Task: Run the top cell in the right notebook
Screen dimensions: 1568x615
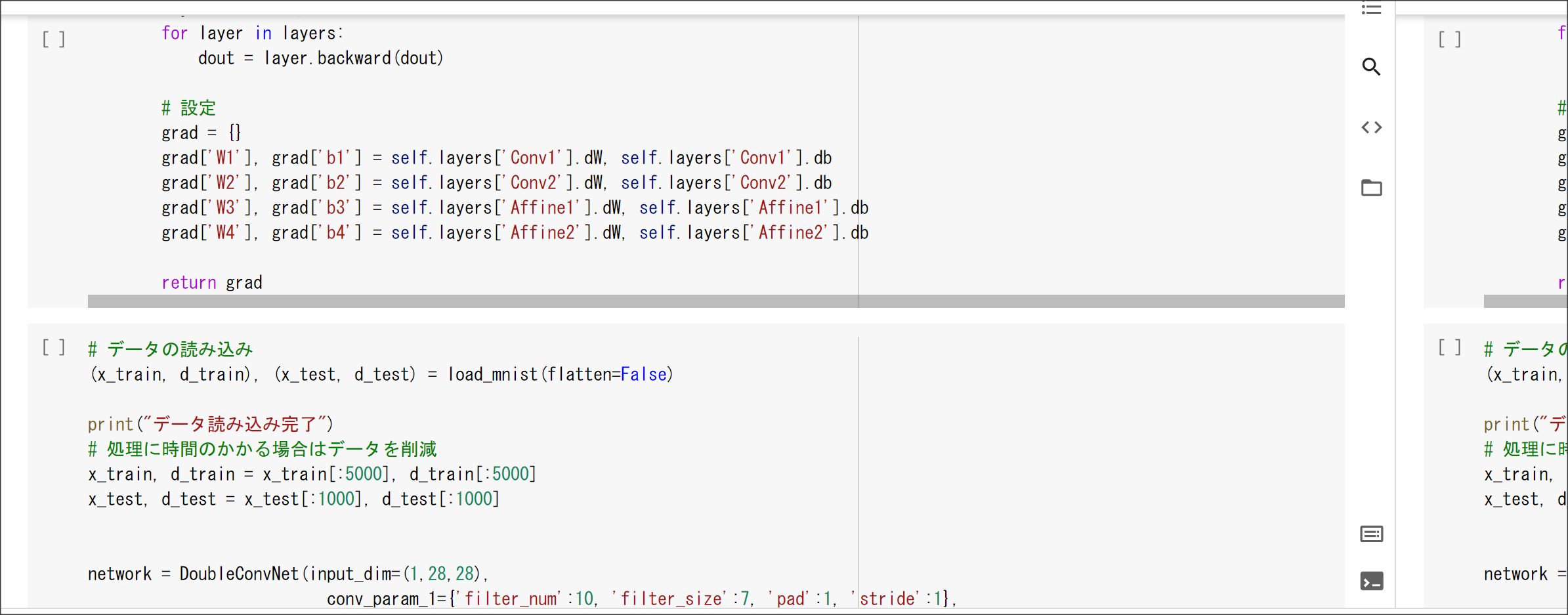Action: click(x=1449, y=39)
